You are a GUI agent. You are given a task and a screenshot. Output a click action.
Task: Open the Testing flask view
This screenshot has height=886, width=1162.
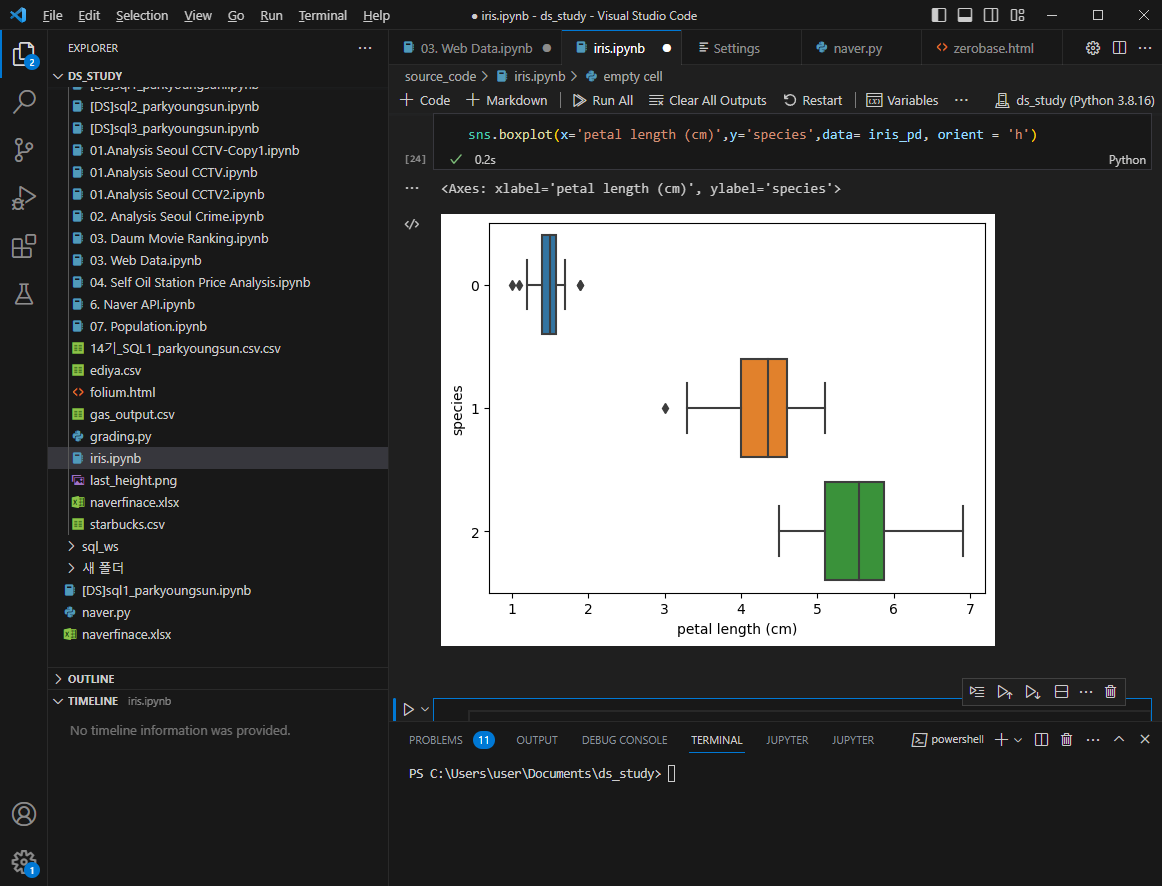point(24,294)
